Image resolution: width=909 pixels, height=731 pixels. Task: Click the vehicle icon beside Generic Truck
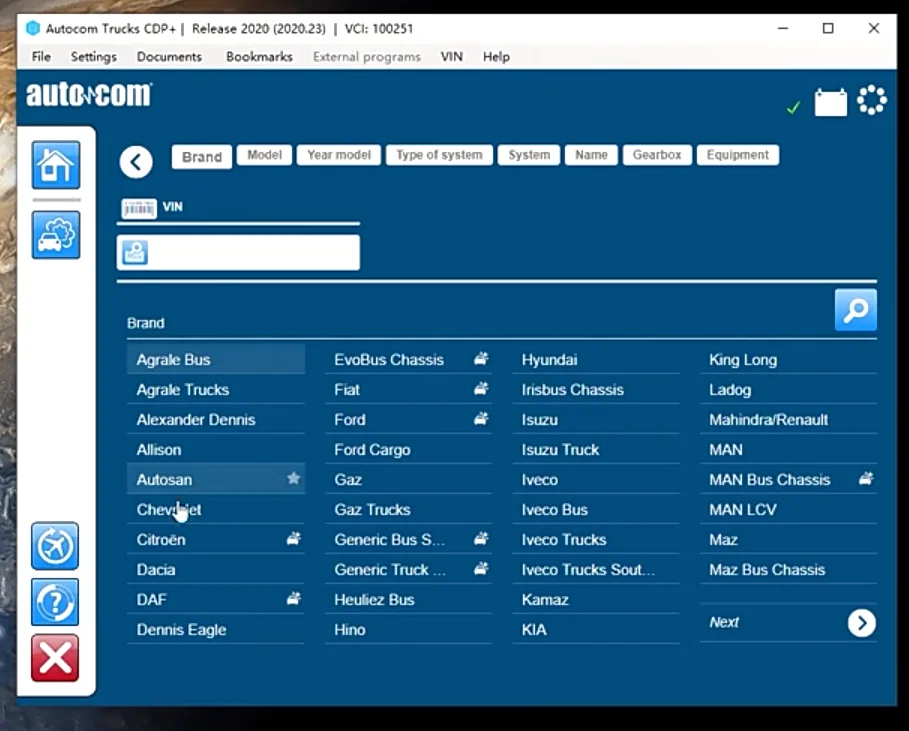(x=481, y=569)
